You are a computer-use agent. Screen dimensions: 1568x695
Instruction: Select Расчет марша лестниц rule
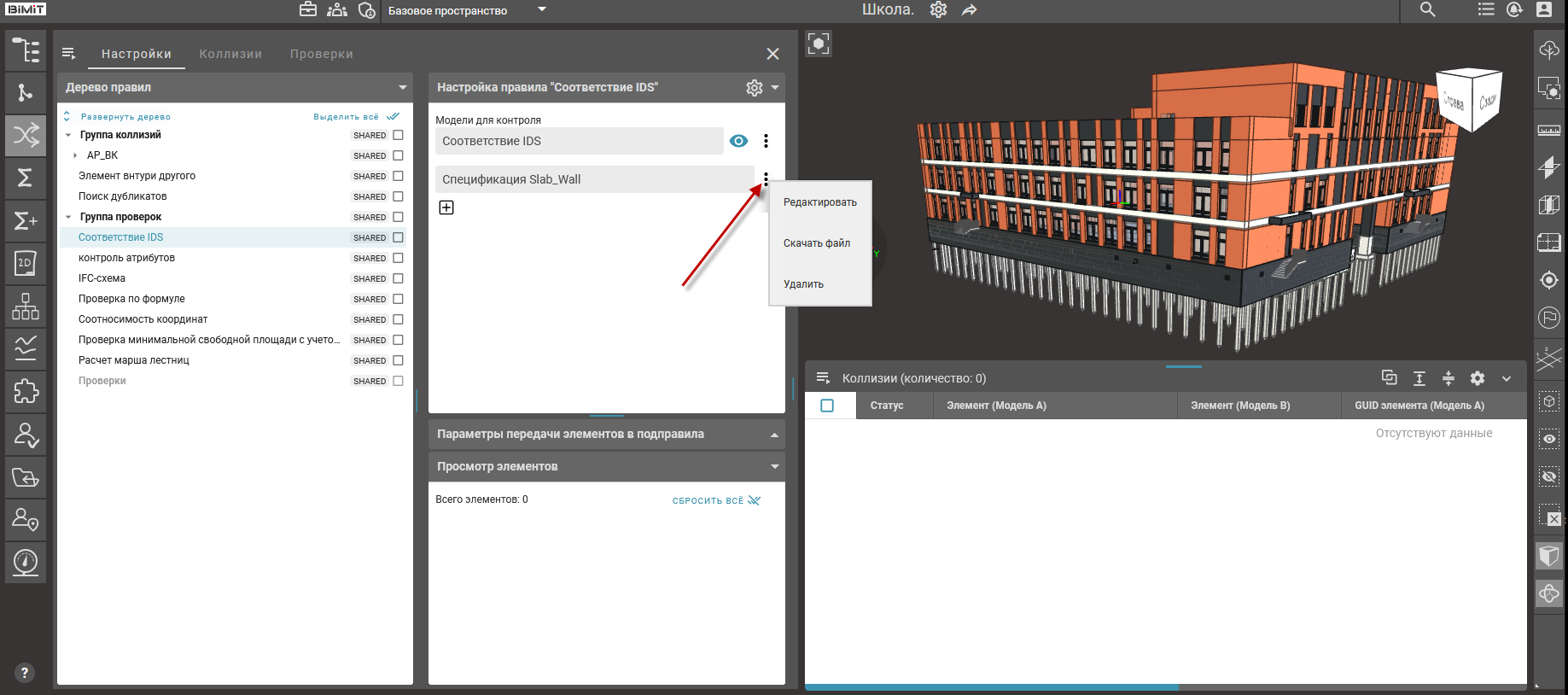coord(134,360)
